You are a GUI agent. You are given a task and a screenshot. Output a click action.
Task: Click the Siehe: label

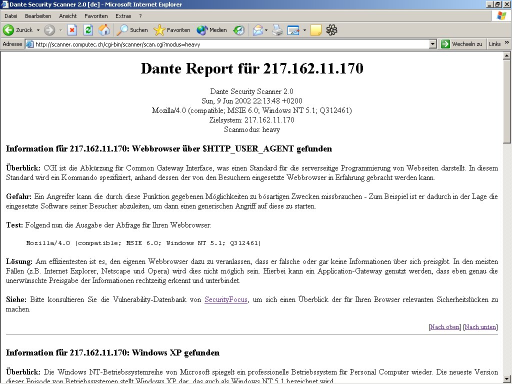tap(16, 299)
